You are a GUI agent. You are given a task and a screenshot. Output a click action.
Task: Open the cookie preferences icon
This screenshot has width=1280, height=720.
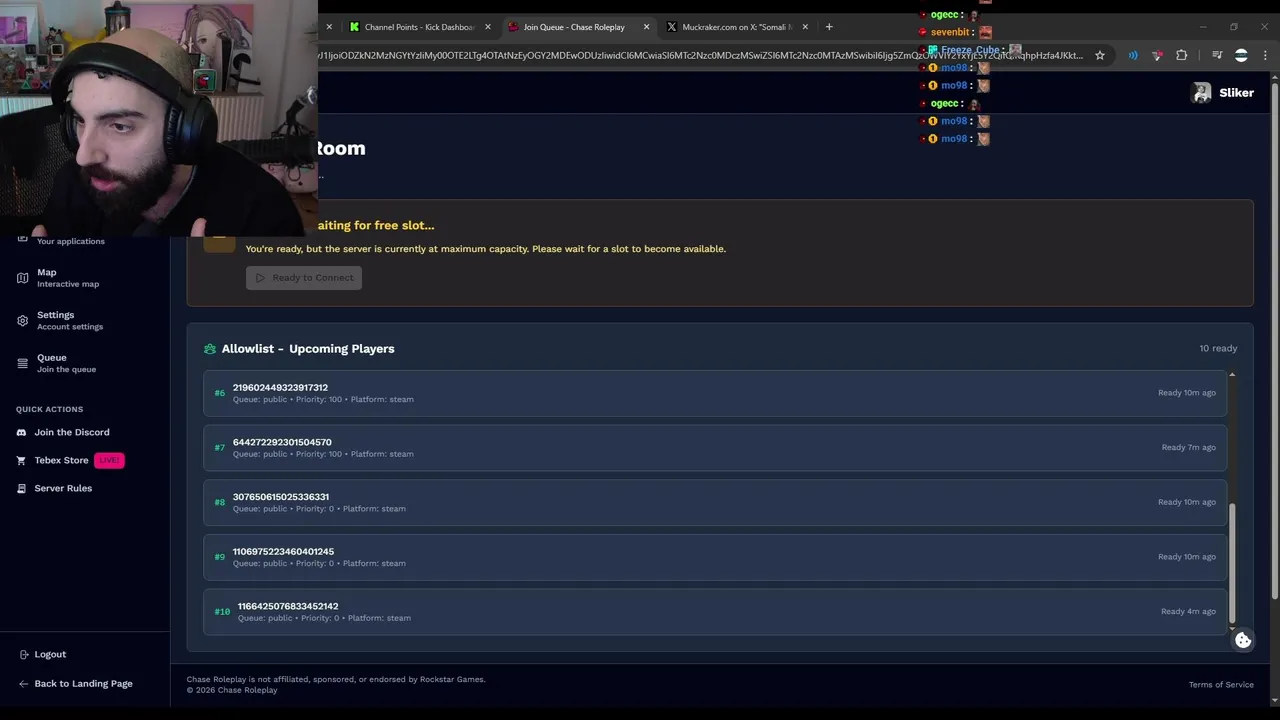(x=1243, y=640)
